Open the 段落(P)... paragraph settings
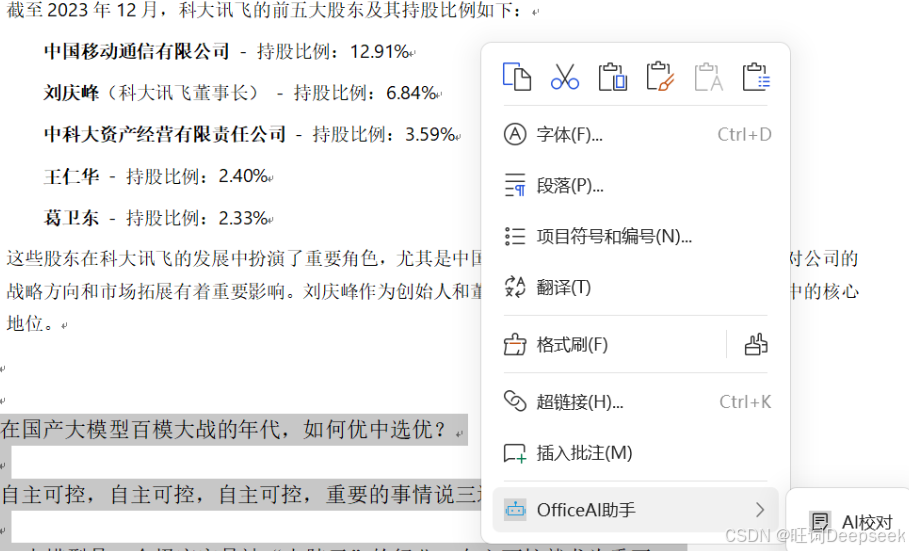 click(636, 186)
